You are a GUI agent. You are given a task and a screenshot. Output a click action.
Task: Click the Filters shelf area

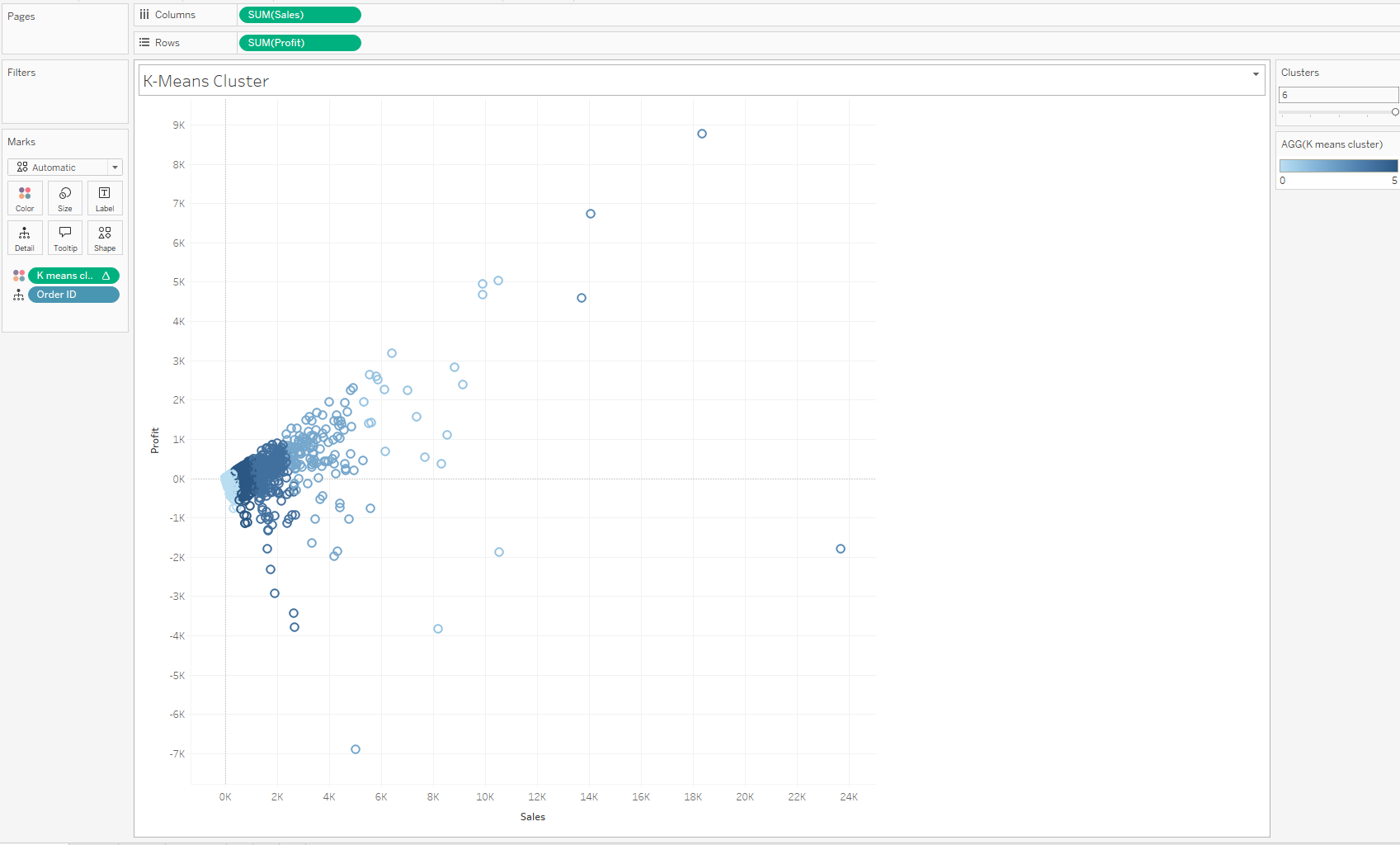click(64, 91)
